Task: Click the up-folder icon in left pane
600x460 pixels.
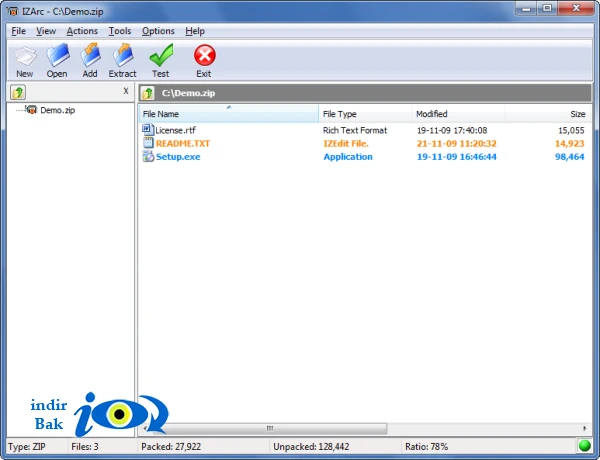Action: click(x=18, y=92)
